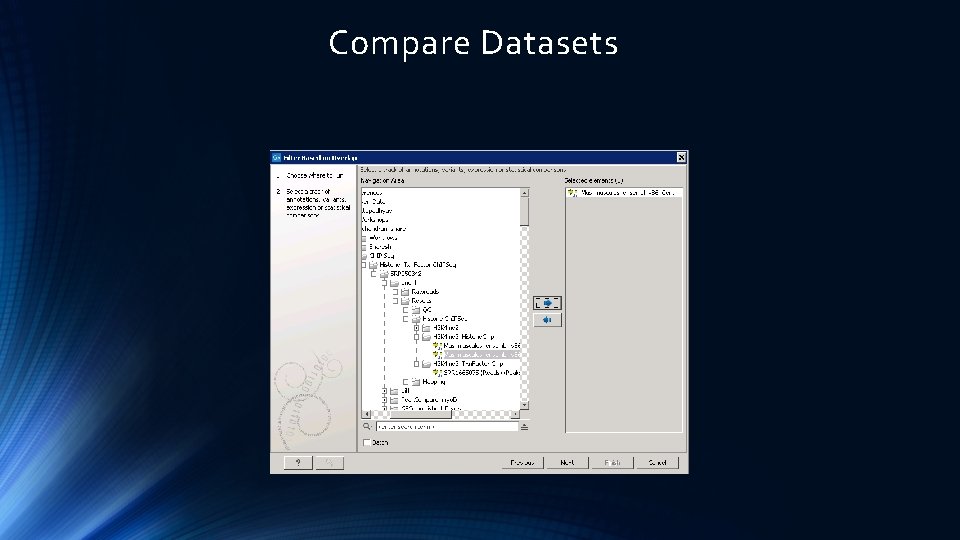The image size is (960, 540).
Task: Click the Results folder icon
Action: (x=405, y=301)
